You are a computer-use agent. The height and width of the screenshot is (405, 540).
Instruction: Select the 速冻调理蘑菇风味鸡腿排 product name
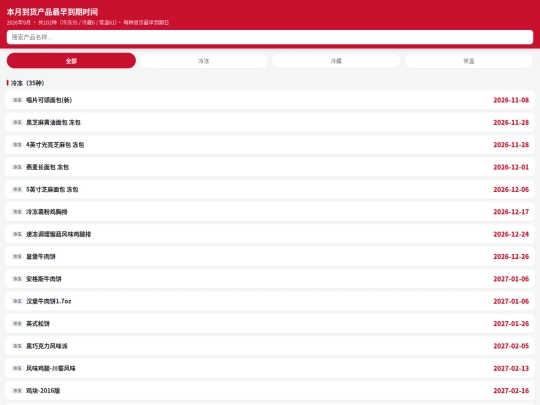coord(59,234)
